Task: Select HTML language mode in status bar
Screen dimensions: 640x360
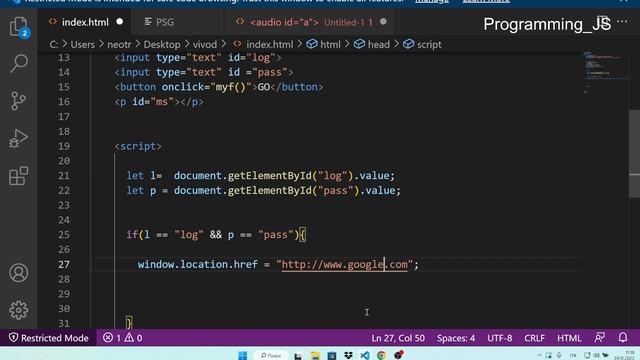Action: click(x=569, y=338)
